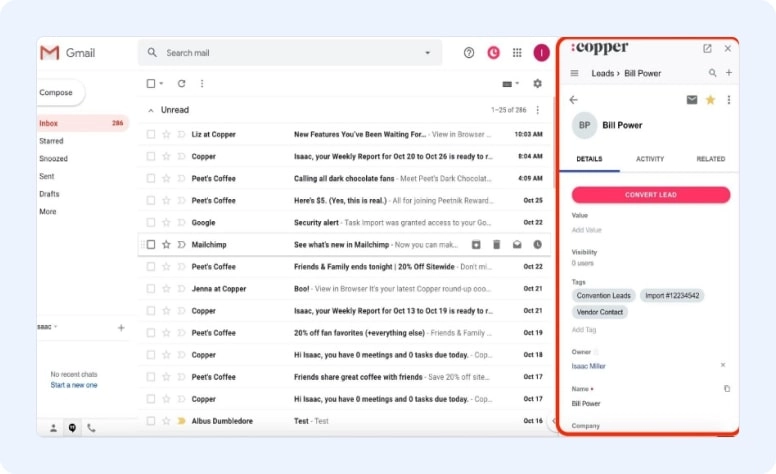The height and width of the screenshot is (474, 776).
Task: Switch to the Activity tab
Action: [650, 159]
